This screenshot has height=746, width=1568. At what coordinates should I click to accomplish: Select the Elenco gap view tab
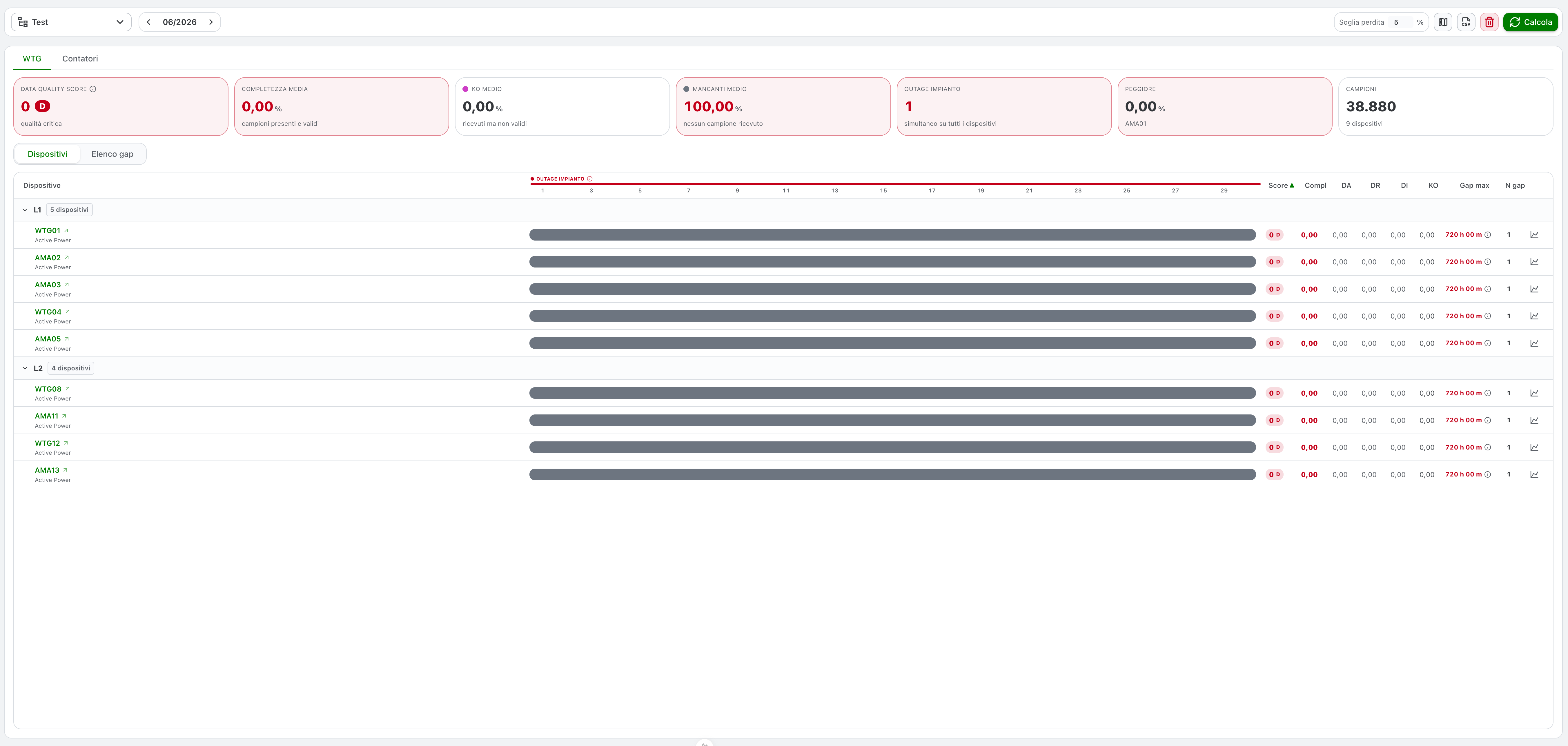(112, 154)
